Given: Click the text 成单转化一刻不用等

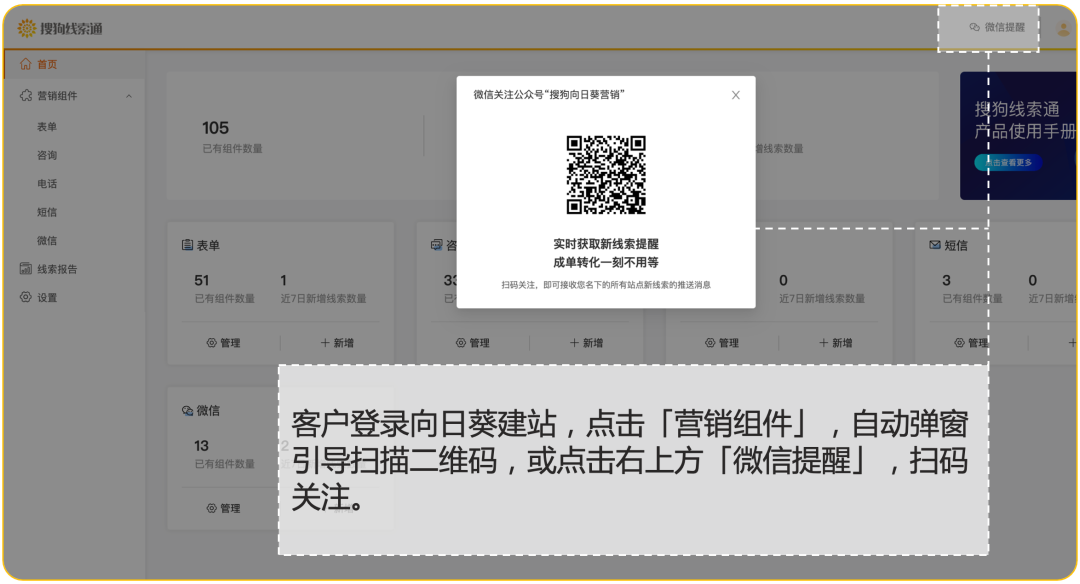Looking at the screenshot, I should (x=606, y=262).
